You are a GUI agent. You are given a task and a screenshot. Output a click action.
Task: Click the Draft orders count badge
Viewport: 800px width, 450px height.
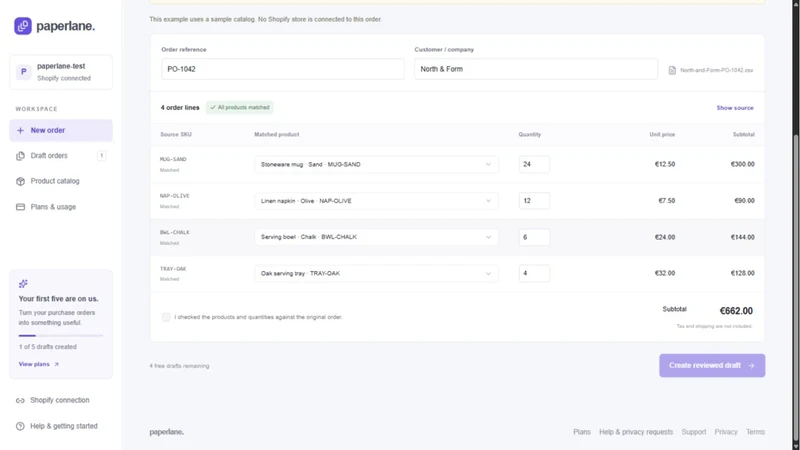point(102,156)
